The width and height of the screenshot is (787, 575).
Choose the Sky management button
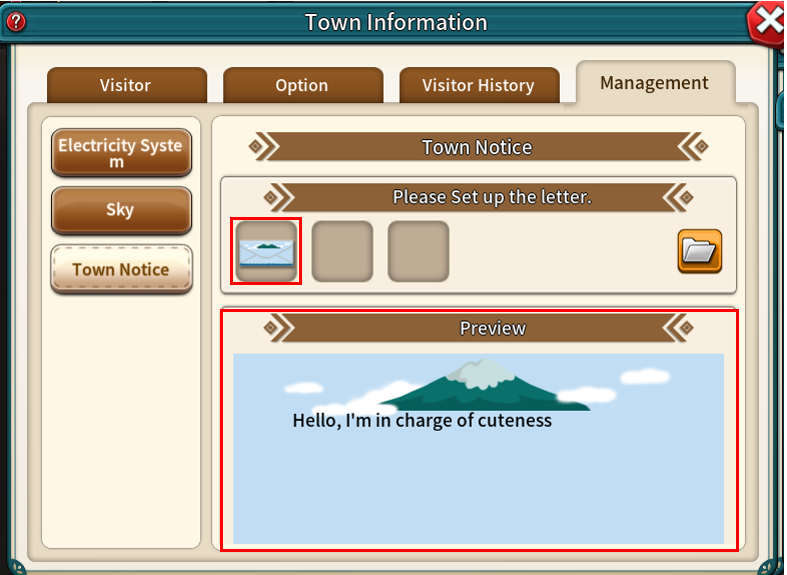[x=120, y=210]
